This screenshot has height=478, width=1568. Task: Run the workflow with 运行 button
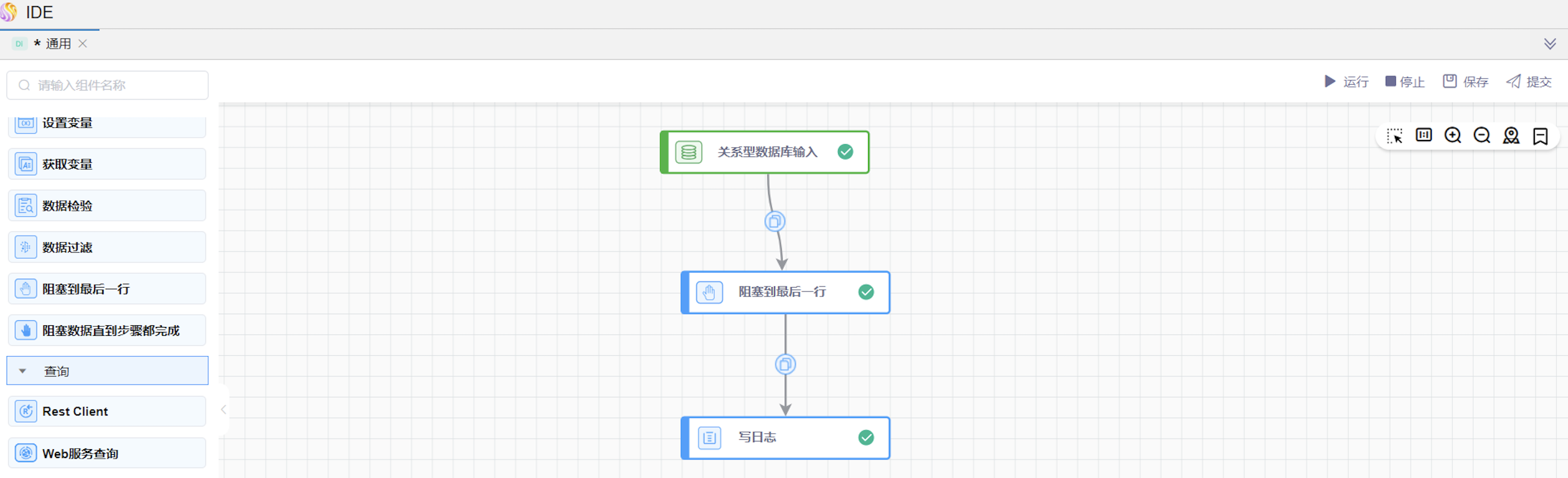coord(1347,81)
